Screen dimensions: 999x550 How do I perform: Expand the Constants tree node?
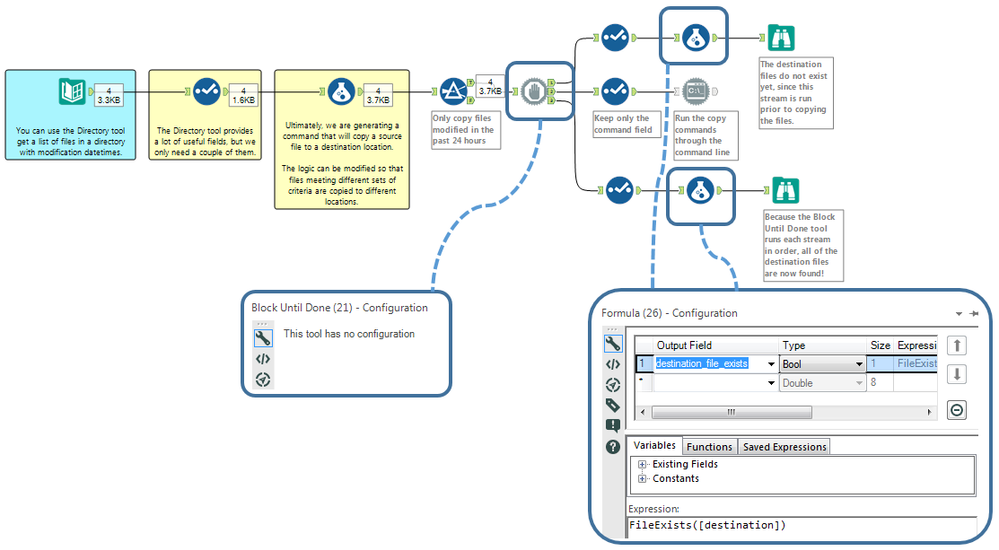click(x=642, y=479)
